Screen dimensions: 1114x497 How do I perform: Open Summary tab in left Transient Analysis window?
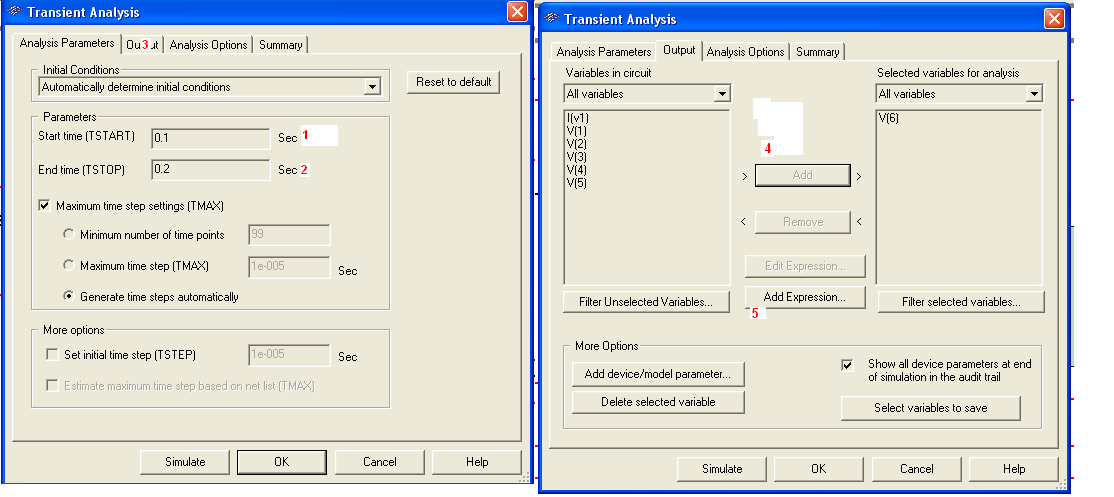point(280,45)
